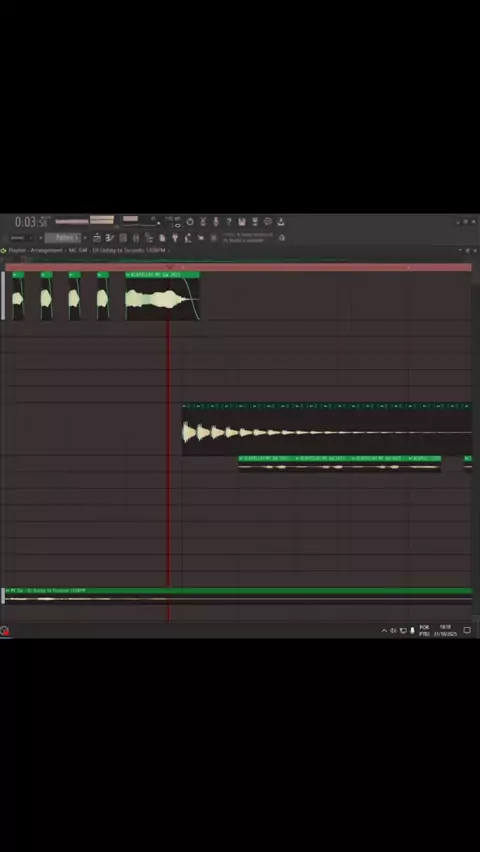Click the save project disk icon
This screenshot has width=480, height=852.
pos(242,222)
